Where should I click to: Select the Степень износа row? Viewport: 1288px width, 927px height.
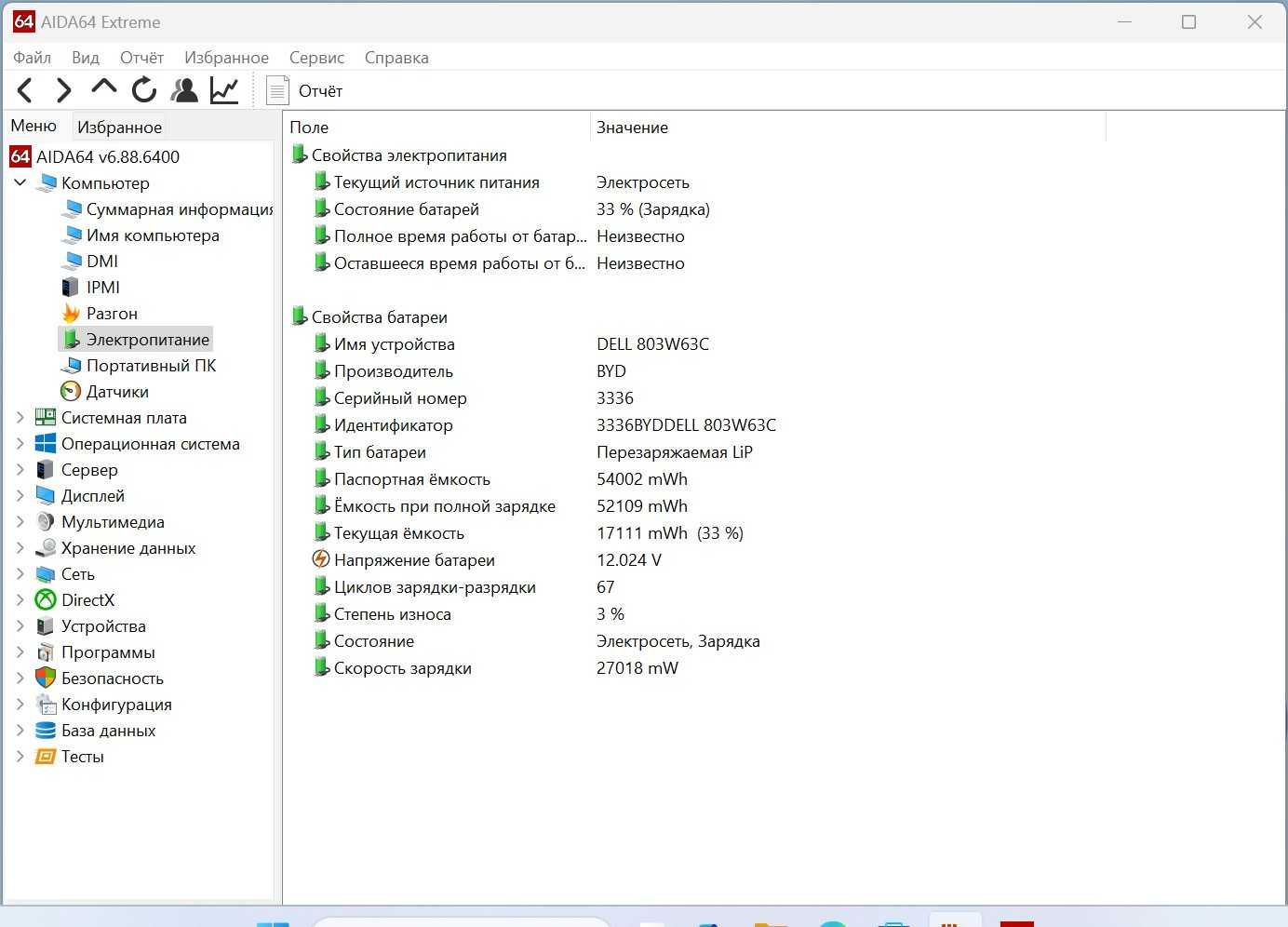[469, 614]
